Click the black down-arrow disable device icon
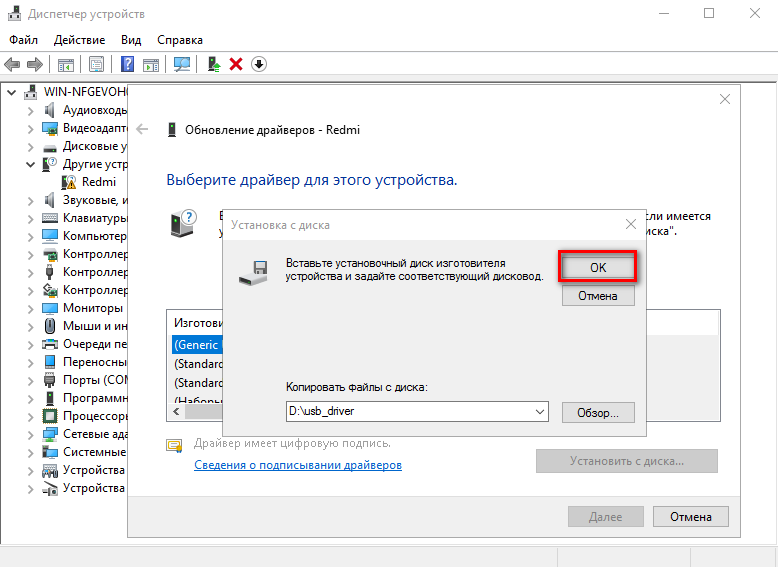Screen dimensions: 778x567 click(x=258, y=64)
